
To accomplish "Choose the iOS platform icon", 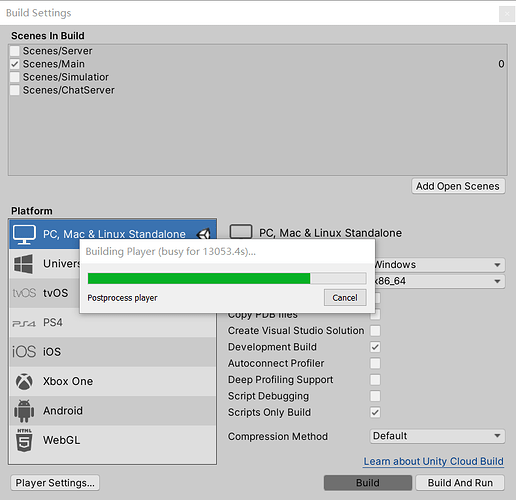I will point(24,352).
